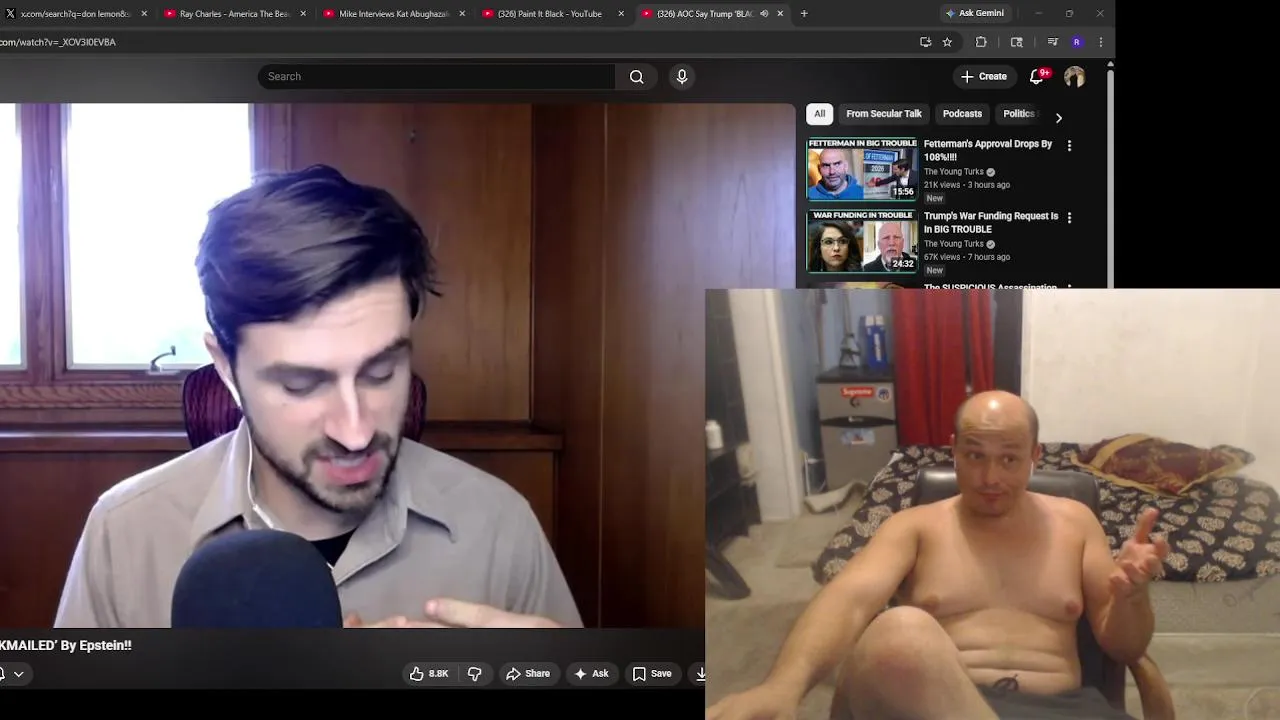Click the webcam overlay at bottom right
The image size is (1280, 720).
pos(992,505)
